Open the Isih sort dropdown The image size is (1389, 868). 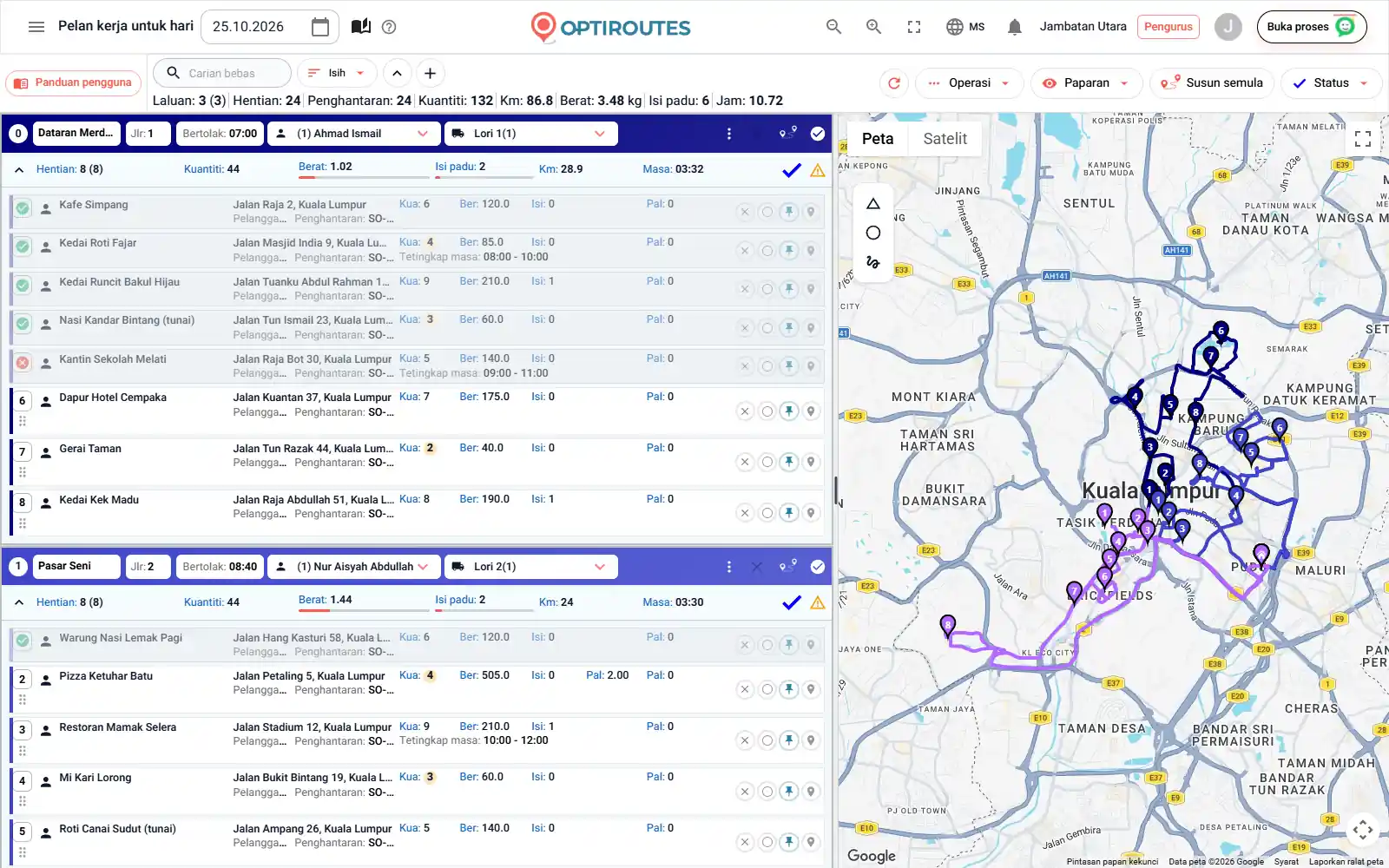[x=337, y=73]
